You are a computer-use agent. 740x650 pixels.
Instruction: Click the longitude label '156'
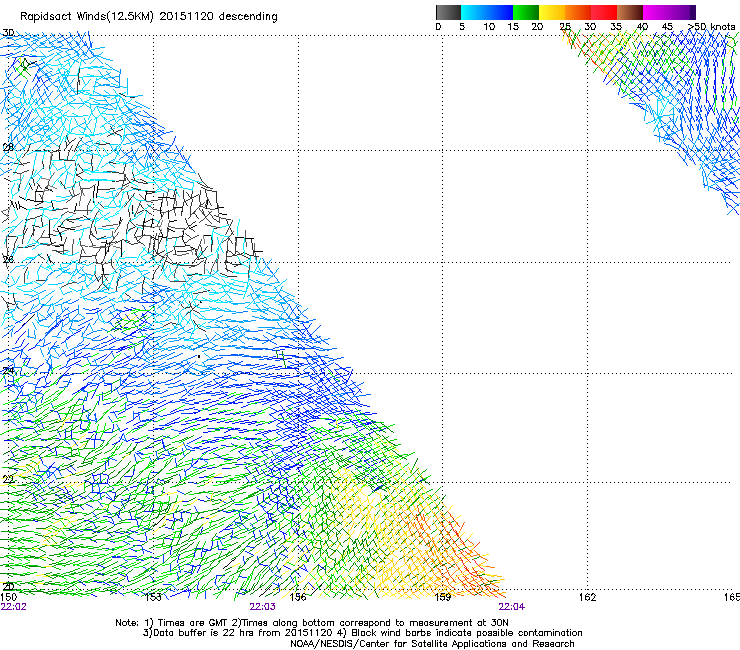[298, 597]
